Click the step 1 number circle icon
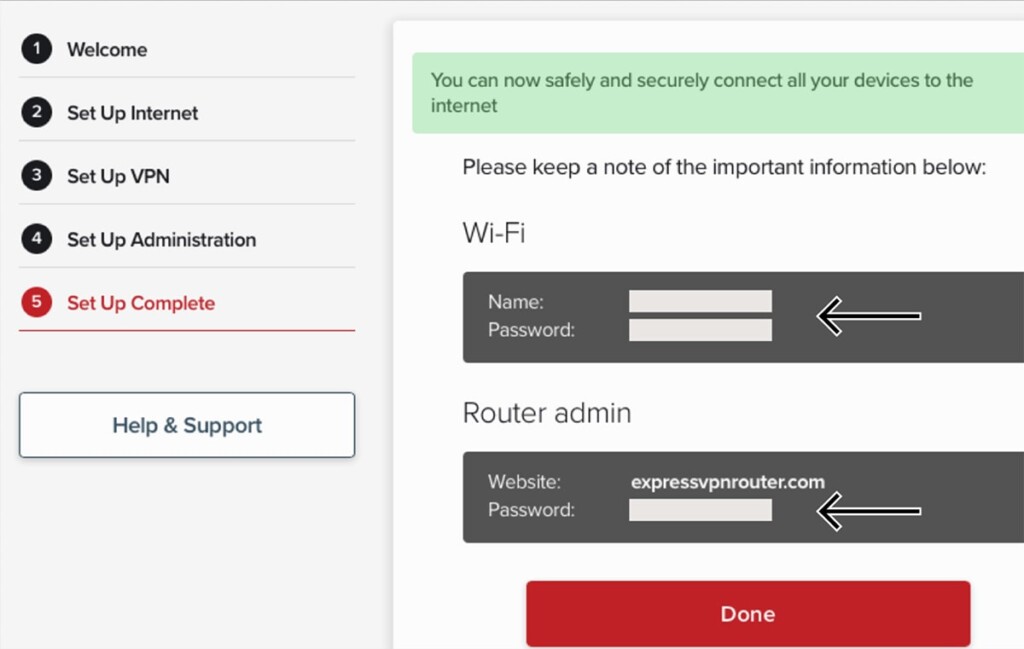1024x649 pixels. click(x=37, y=48)
